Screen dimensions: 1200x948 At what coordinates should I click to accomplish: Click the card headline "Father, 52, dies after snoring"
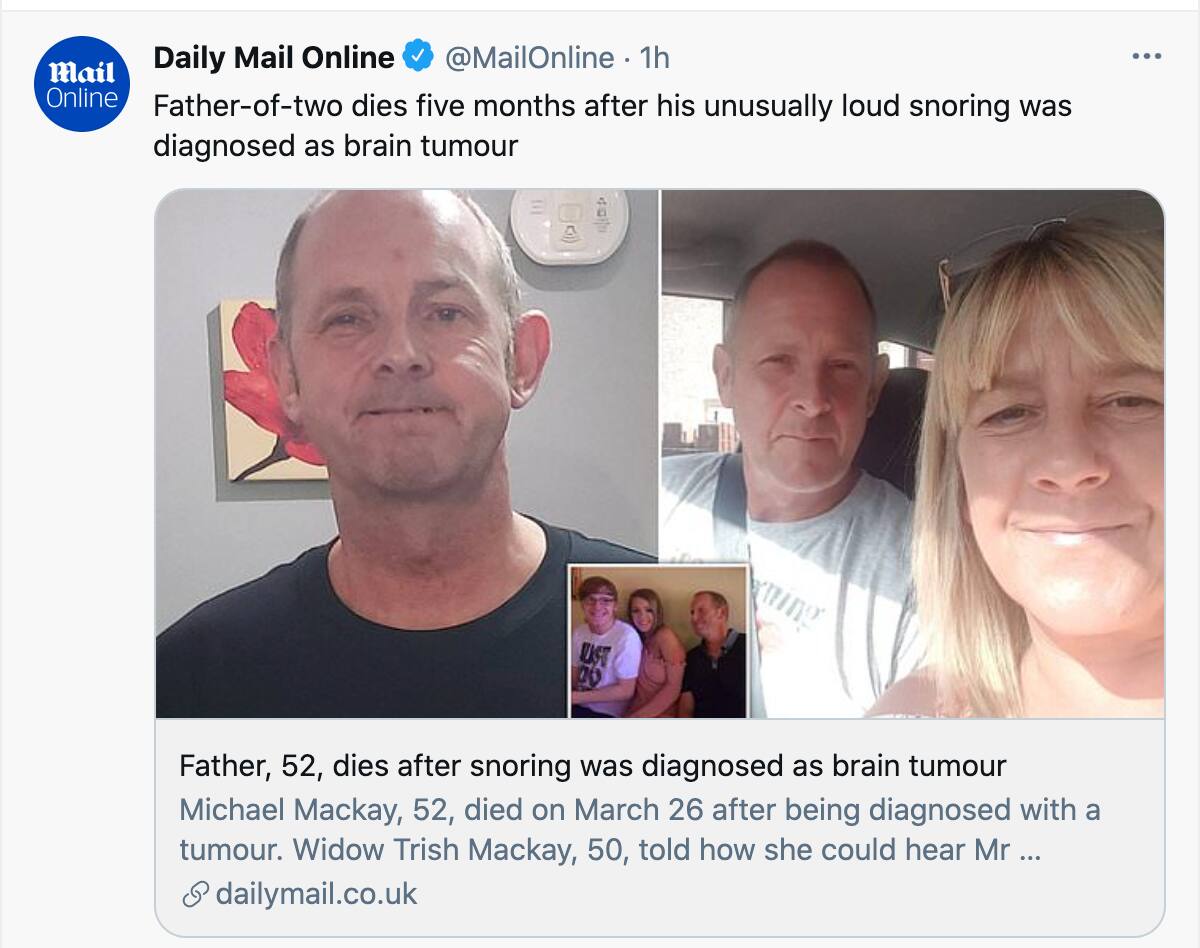tap(593, 767)
